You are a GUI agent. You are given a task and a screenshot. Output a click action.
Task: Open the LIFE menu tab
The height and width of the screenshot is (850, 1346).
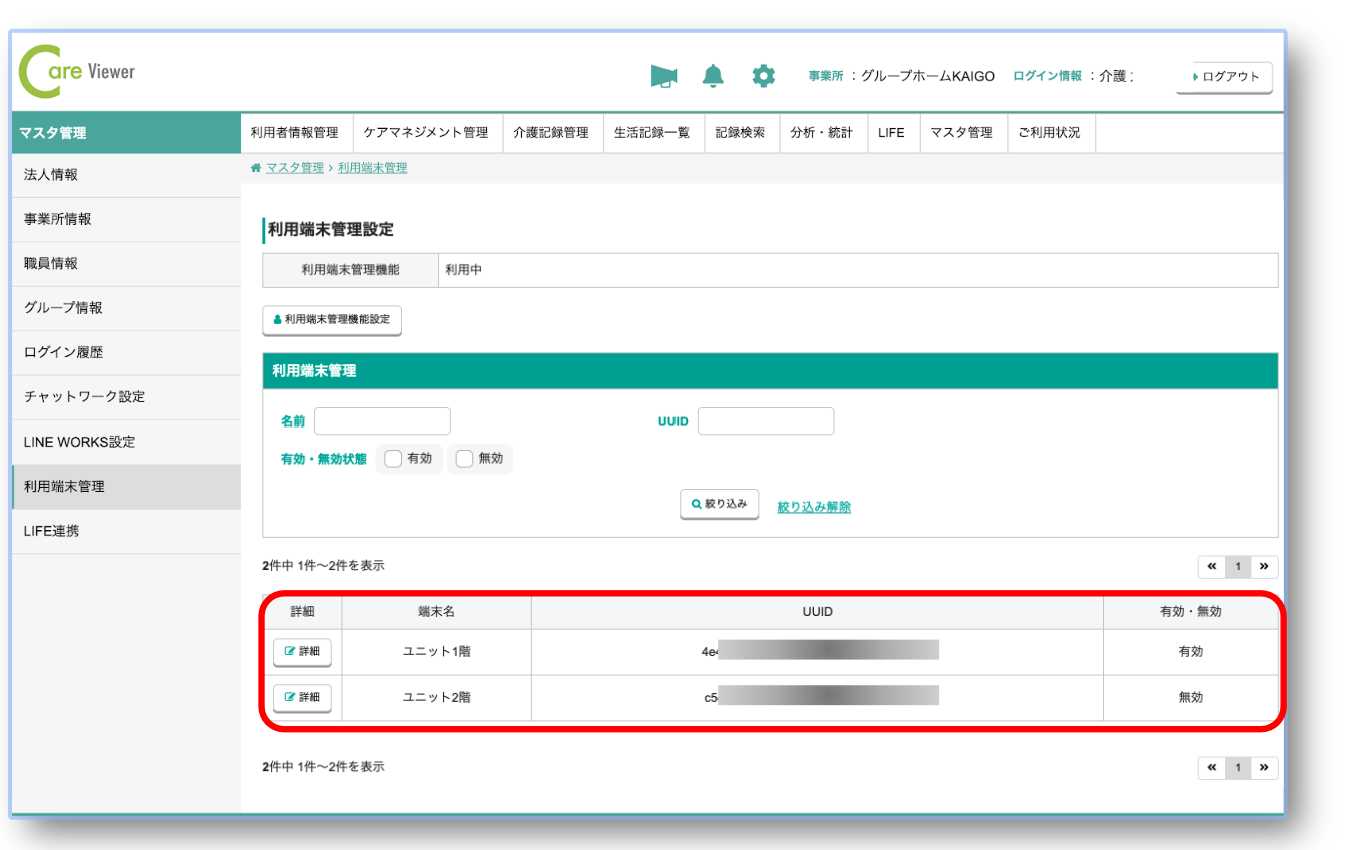click(x=891, y=133)
